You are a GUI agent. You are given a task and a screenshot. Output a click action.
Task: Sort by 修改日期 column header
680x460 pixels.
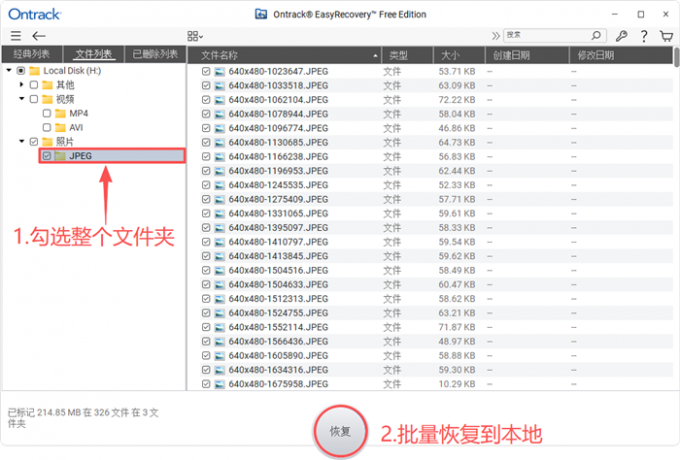[620, 55]
